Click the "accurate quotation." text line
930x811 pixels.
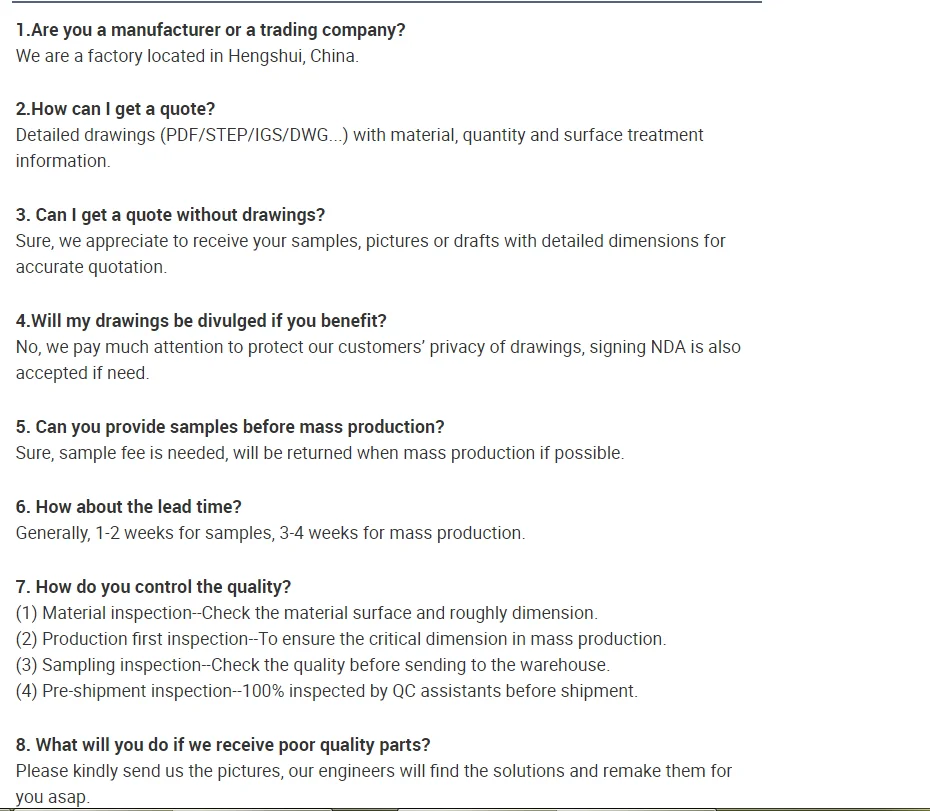[91, 267]
